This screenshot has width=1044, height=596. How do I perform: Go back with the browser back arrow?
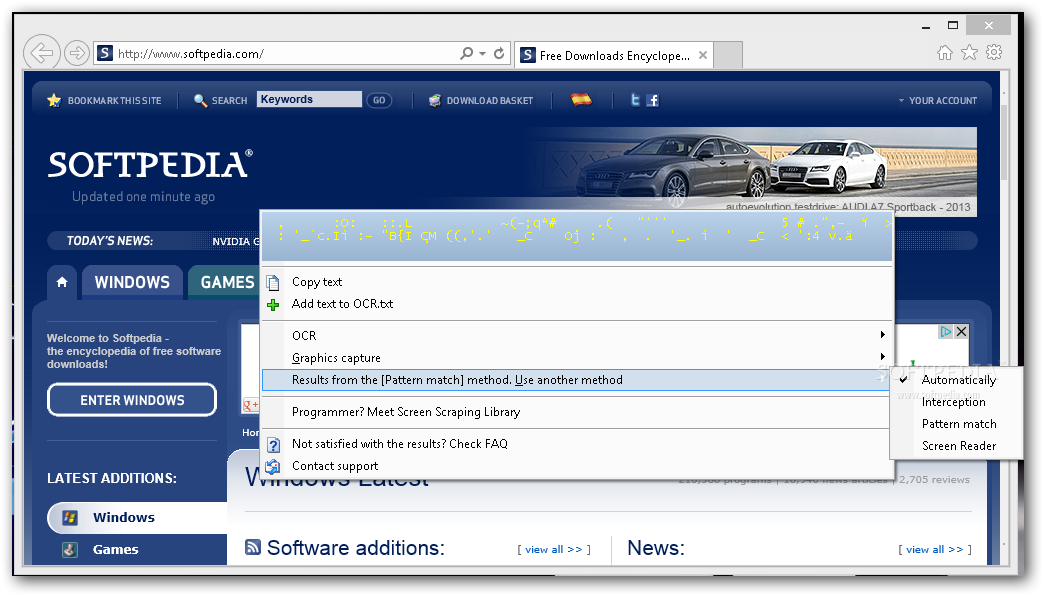[41, 52]
